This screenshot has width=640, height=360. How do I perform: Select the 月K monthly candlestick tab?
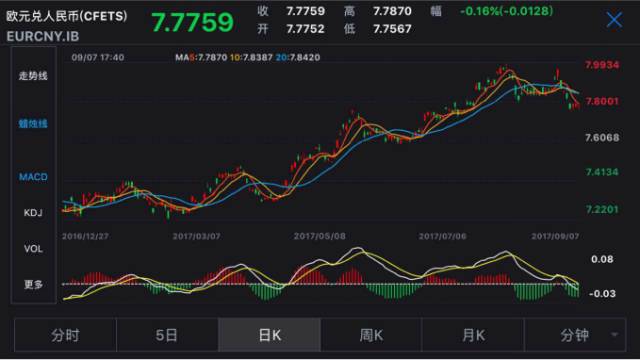click(x=473, y=335)
